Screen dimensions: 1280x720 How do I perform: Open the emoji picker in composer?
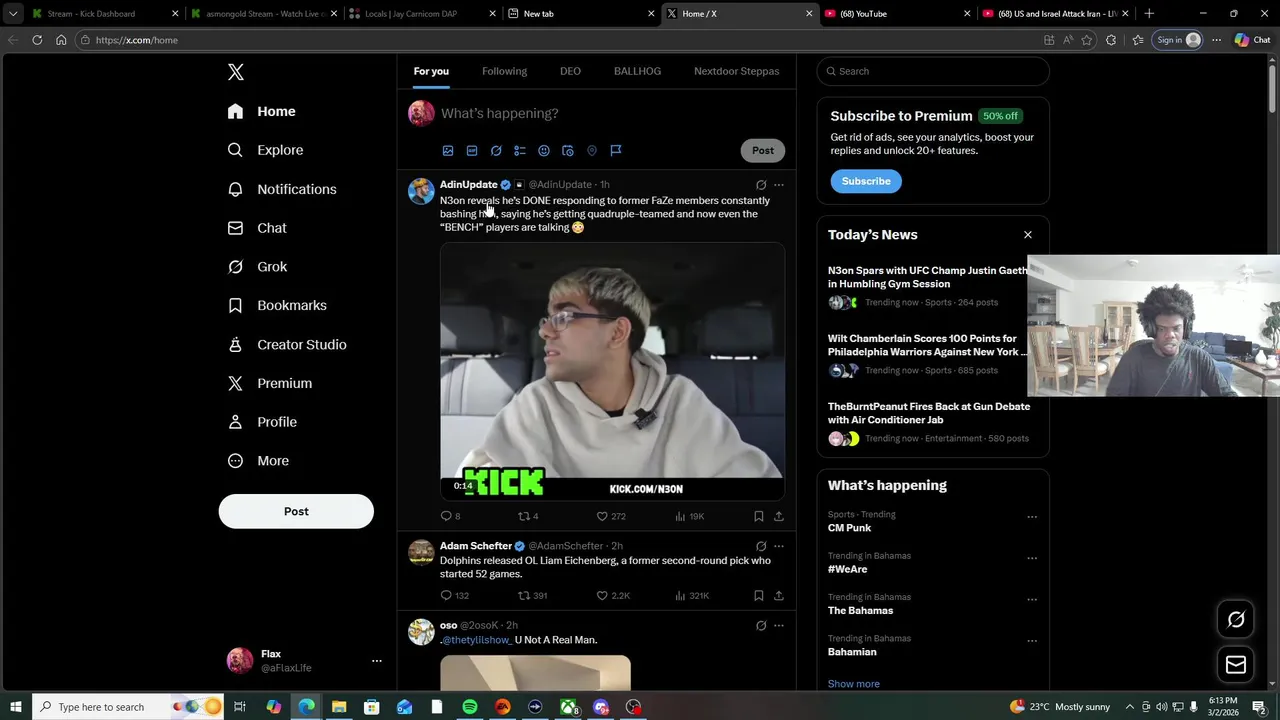click(544, 151)
